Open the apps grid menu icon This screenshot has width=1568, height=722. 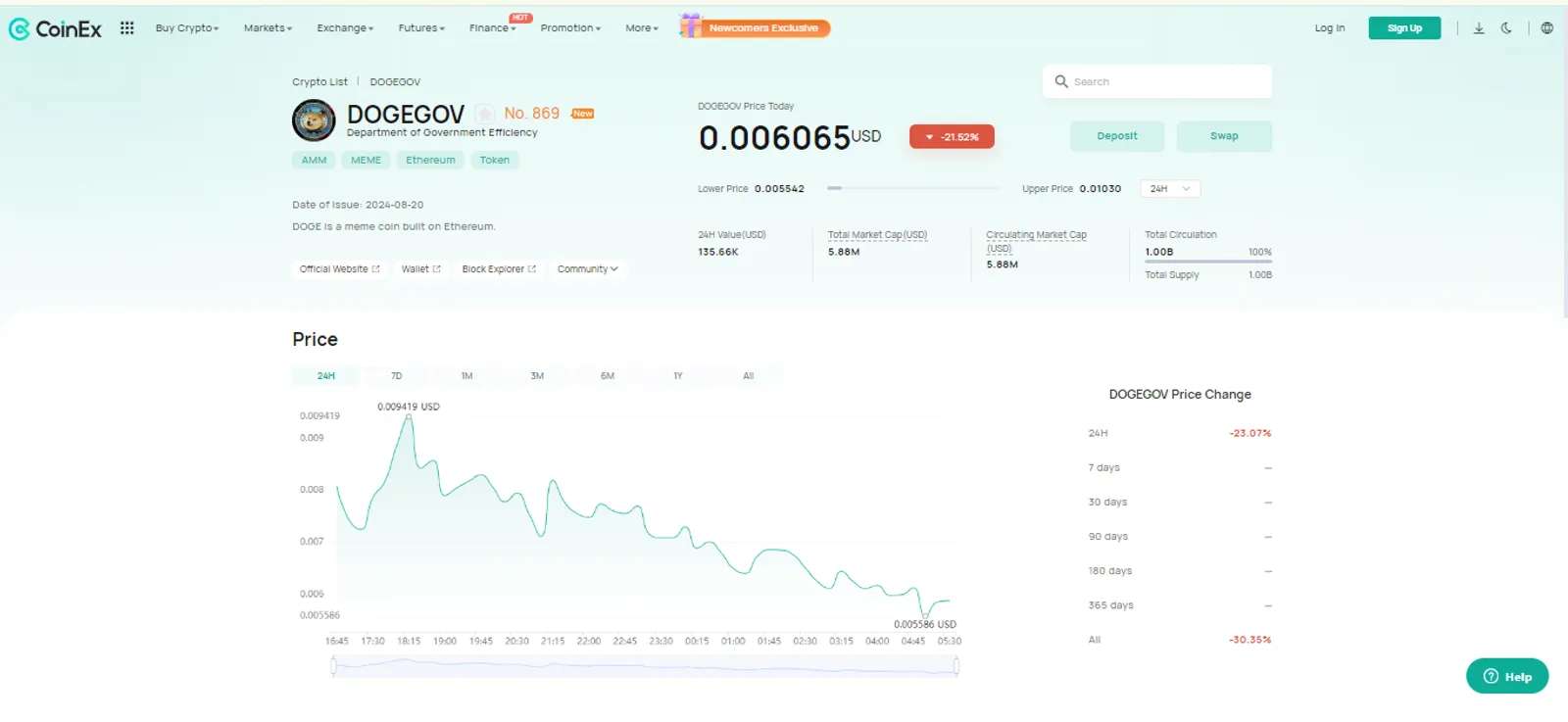click(x=126, y=28)
